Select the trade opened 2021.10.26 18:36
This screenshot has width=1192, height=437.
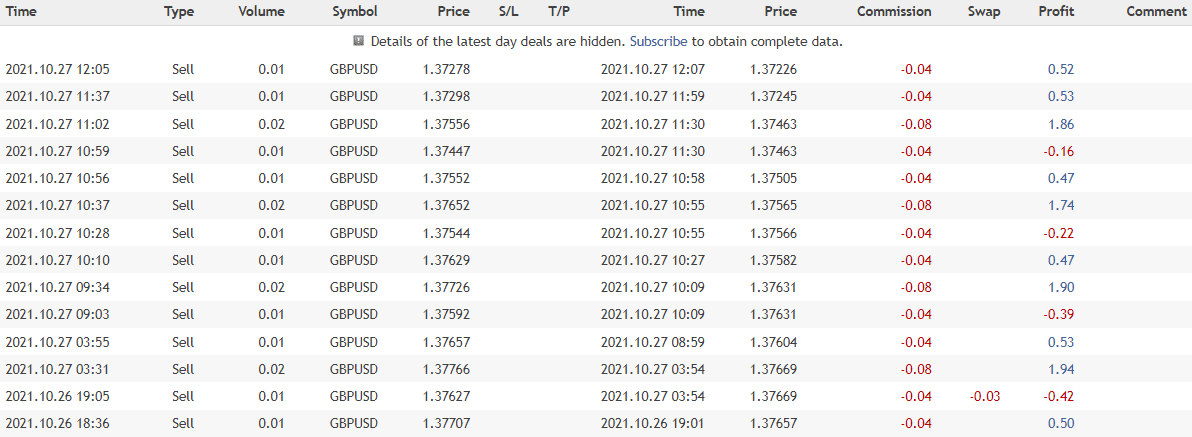(596, 423)
